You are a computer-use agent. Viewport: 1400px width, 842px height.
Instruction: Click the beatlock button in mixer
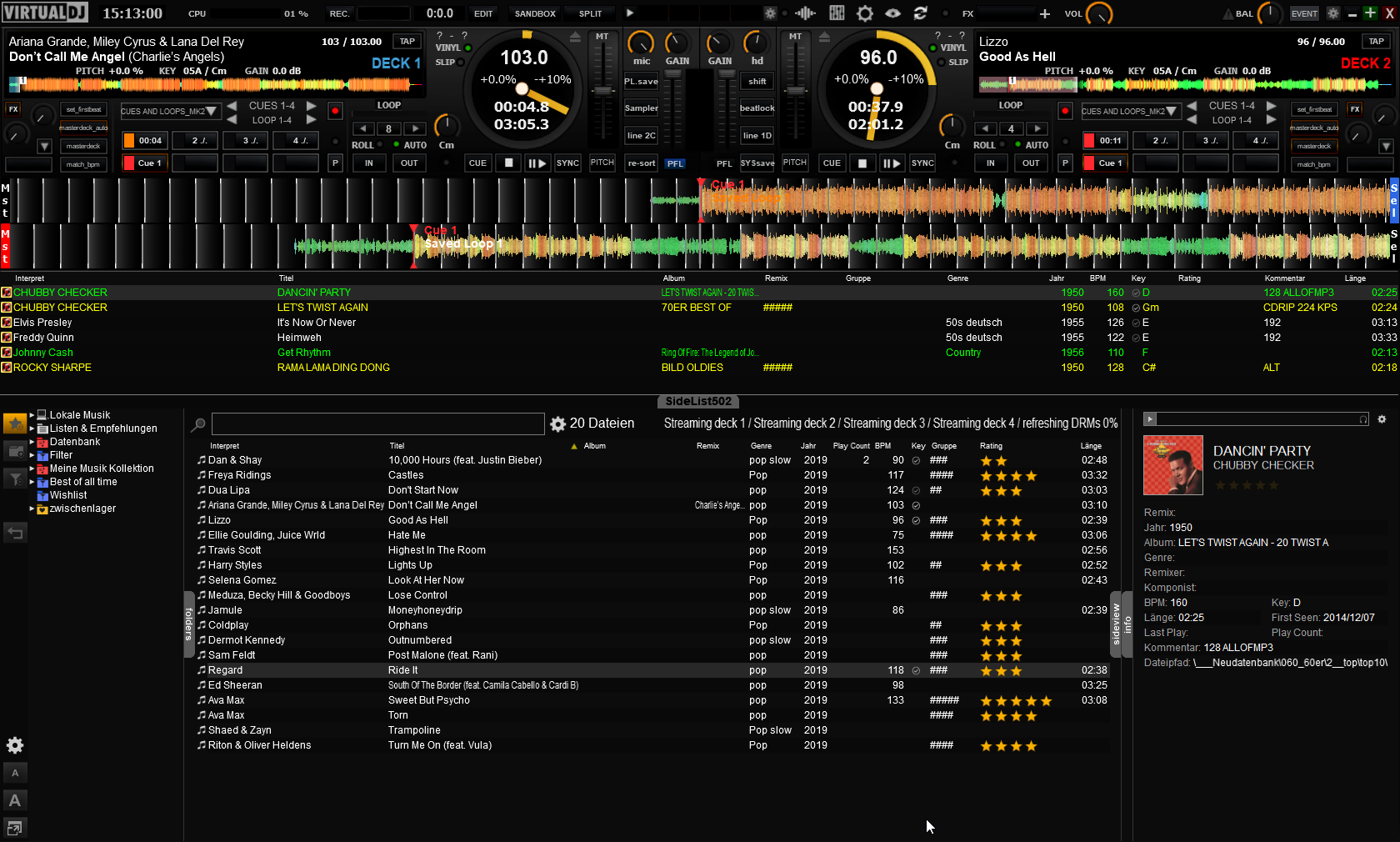pyautogui.click(x=757, y=108)
